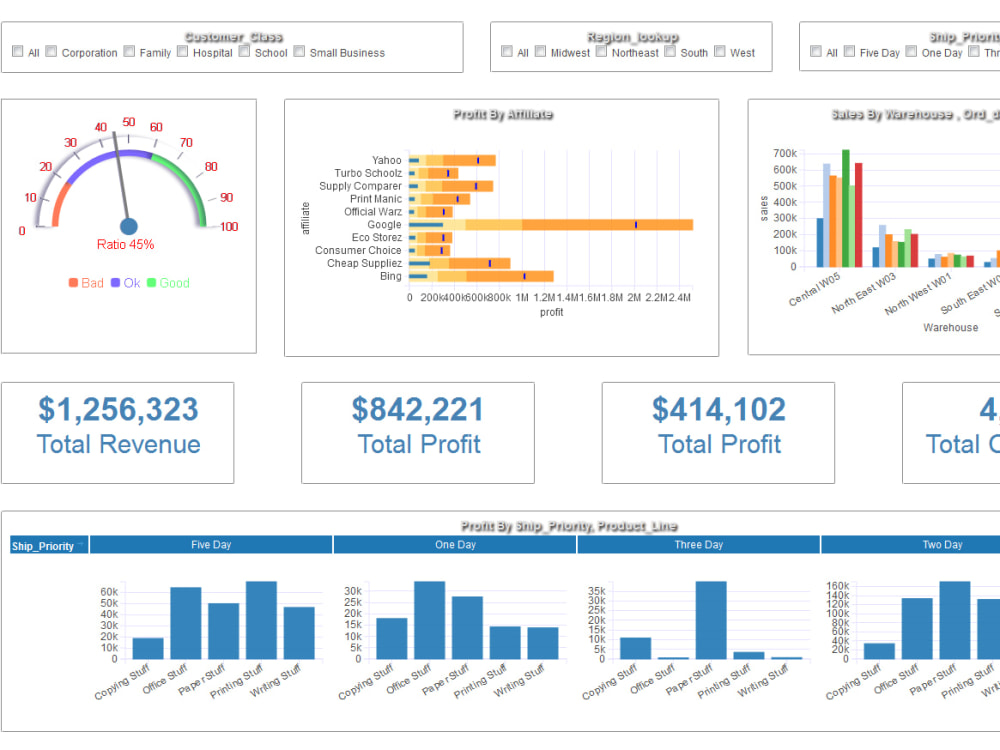Viewport: 1000px width, 750px height.
Task: Click the Supply Comparer affiliate label
Action: (x=360, y=186)
